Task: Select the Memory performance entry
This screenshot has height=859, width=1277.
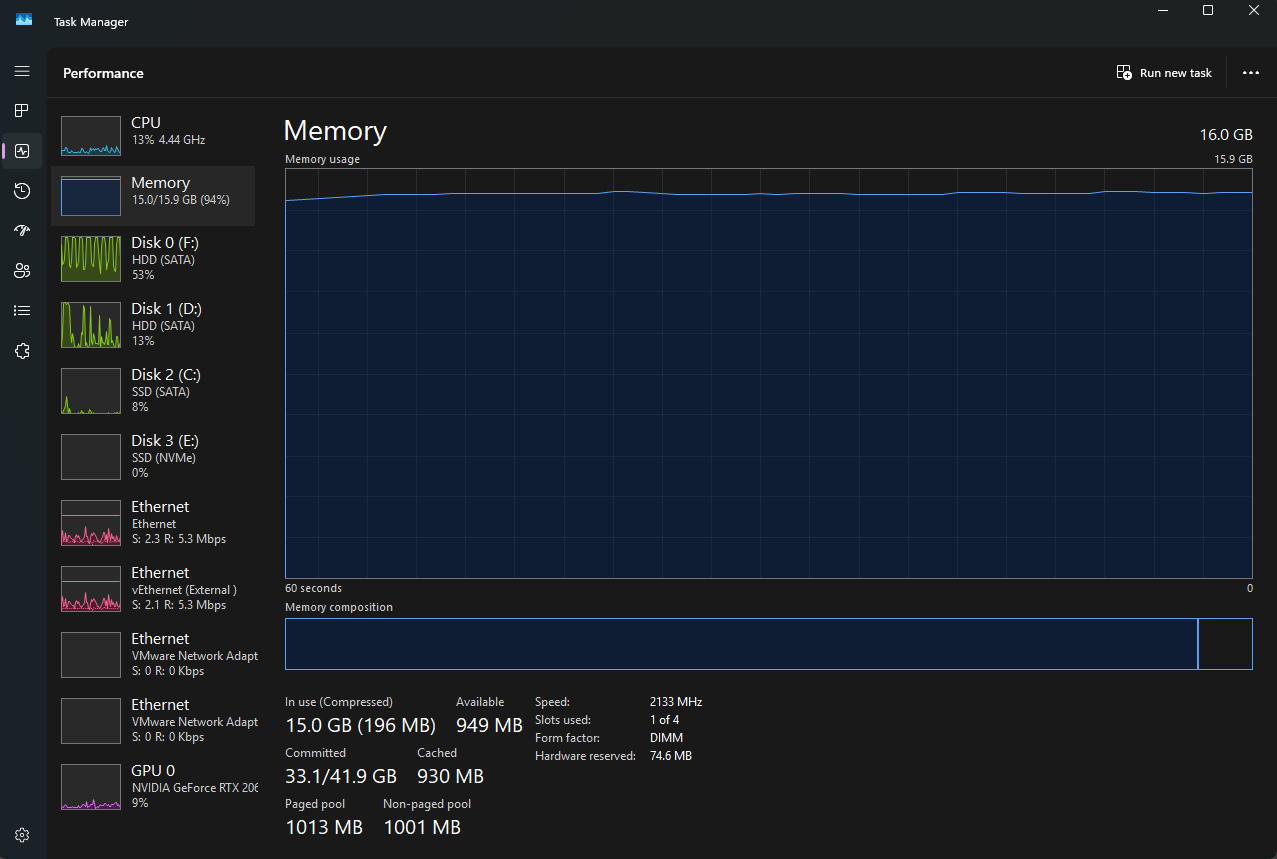Action: click(x=153, y=196)
